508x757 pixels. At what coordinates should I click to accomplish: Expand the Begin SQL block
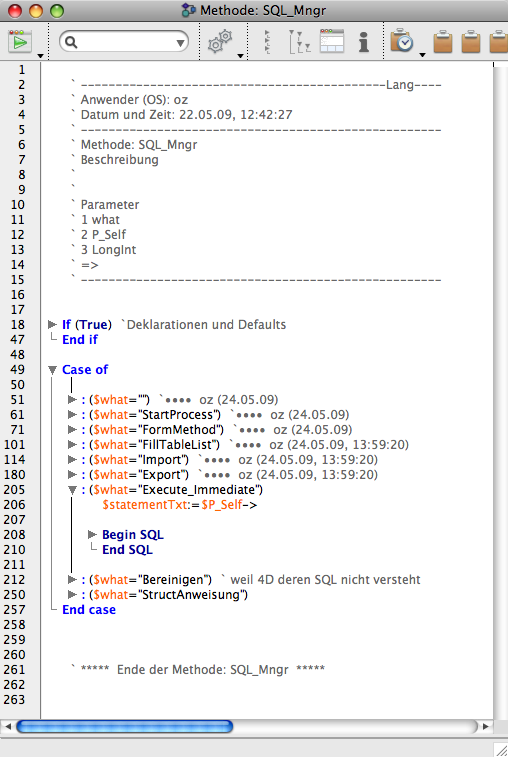(92, 534)
